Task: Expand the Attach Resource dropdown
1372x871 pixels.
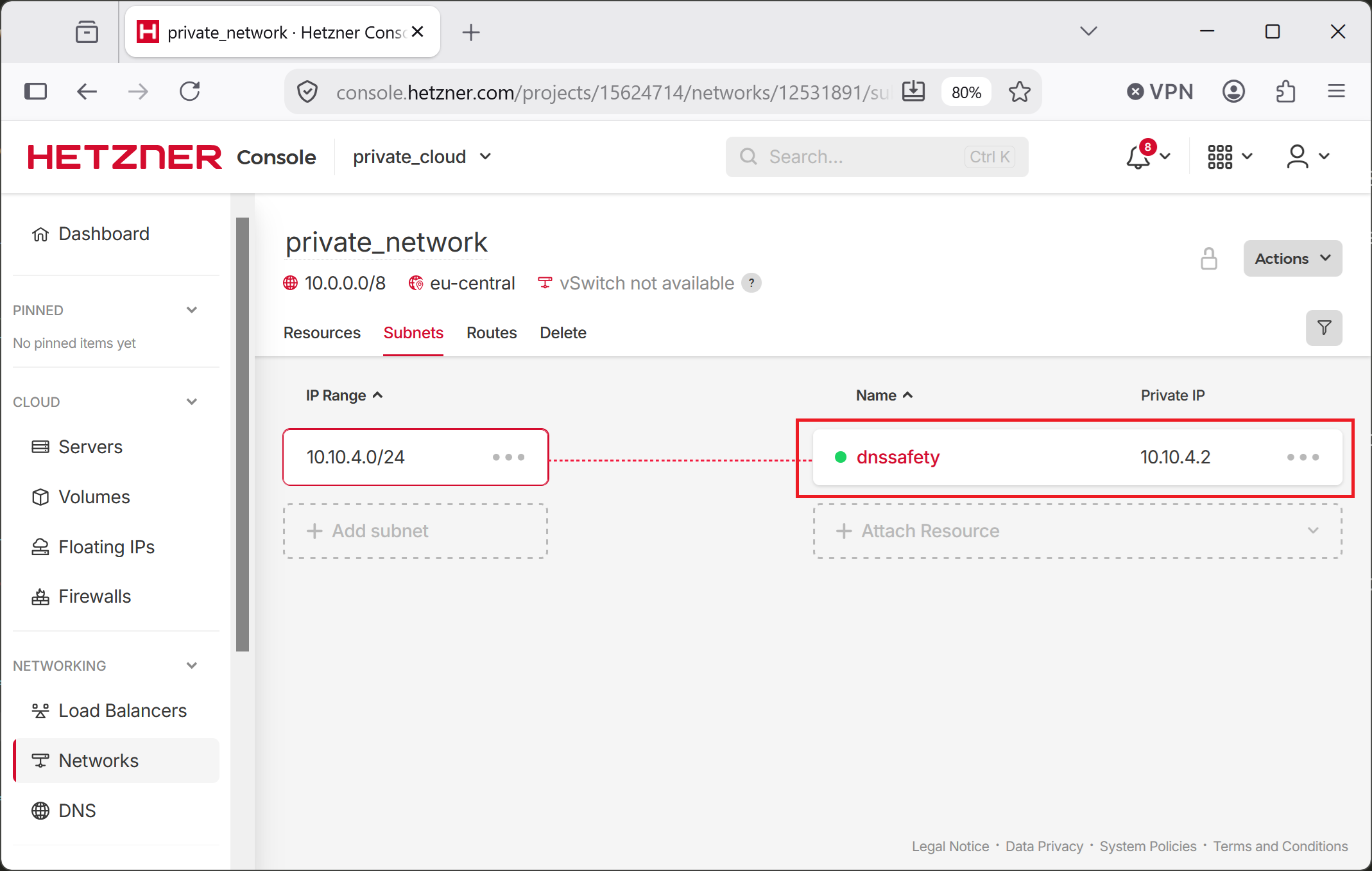Action: 1313,531
